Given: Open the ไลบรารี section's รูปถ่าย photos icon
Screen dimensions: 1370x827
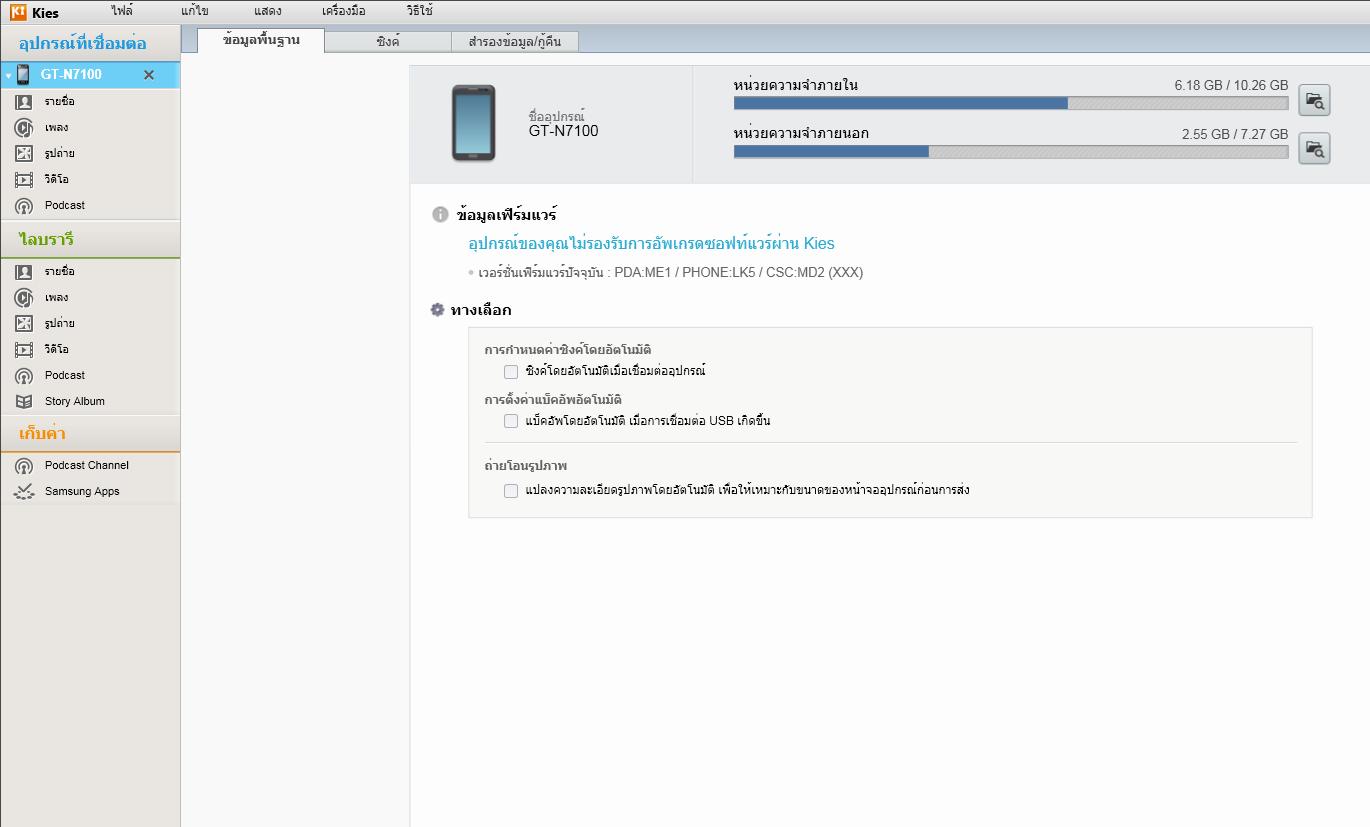Looking at the screenshot, I should click(x=24, y=324).
